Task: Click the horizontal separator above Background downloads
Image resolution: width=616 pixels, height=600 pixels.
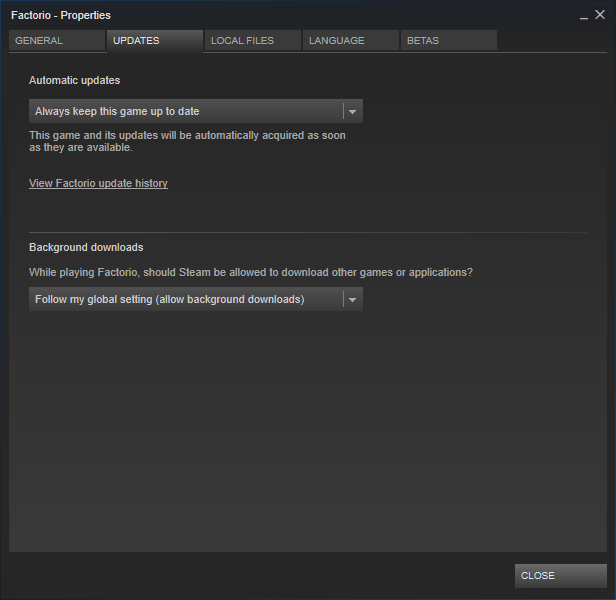Action: click(x=308, y=232)
